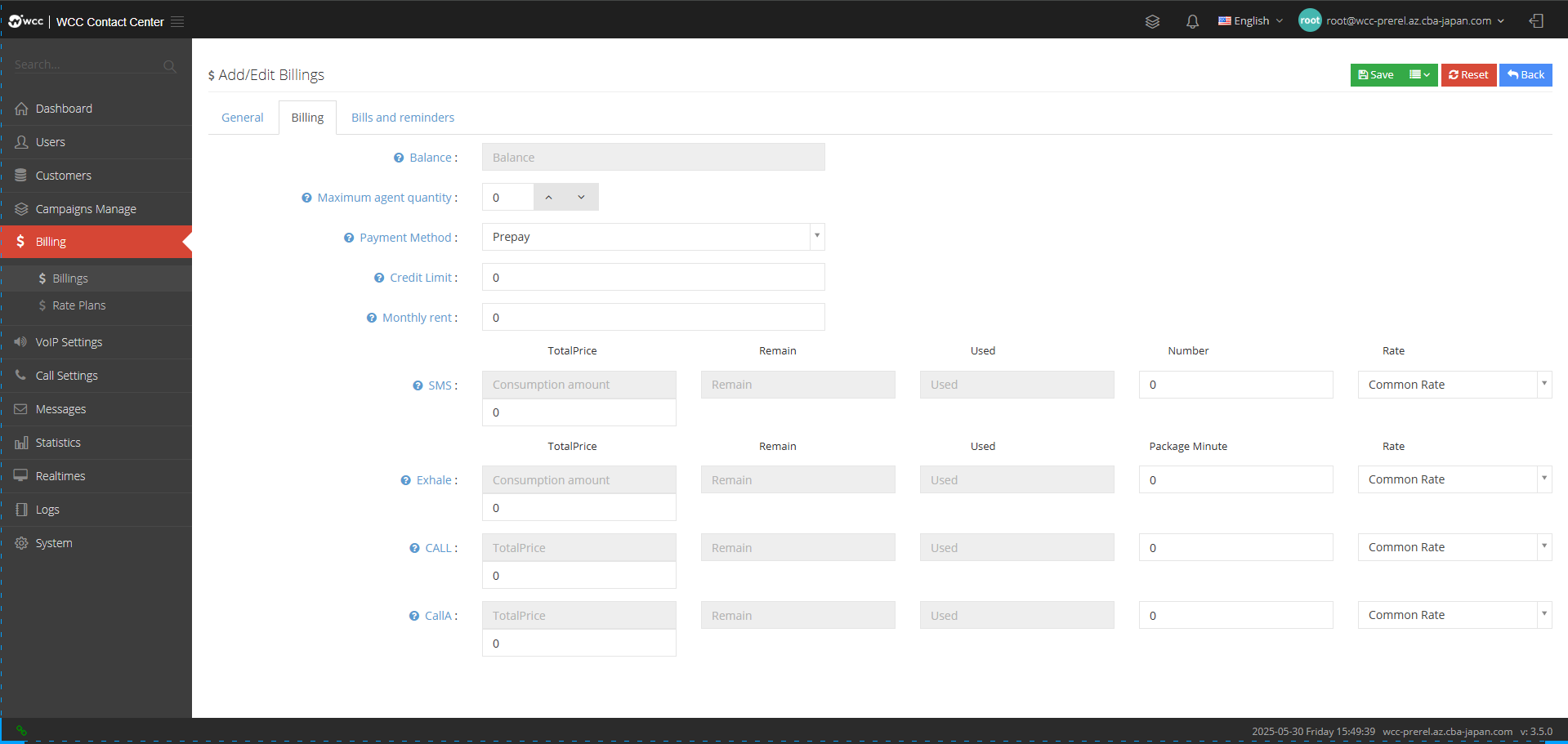
Task: Open Realtimes in sidebar
Action: [96, 476]
